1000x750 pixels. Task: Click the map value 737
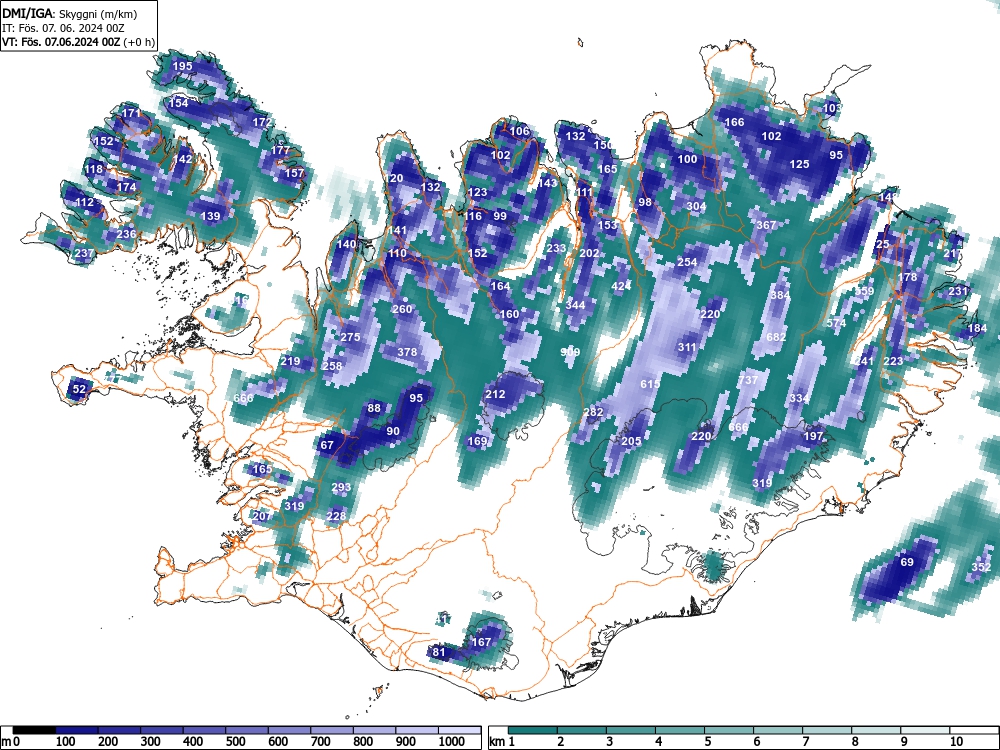[x=748, y=380]
